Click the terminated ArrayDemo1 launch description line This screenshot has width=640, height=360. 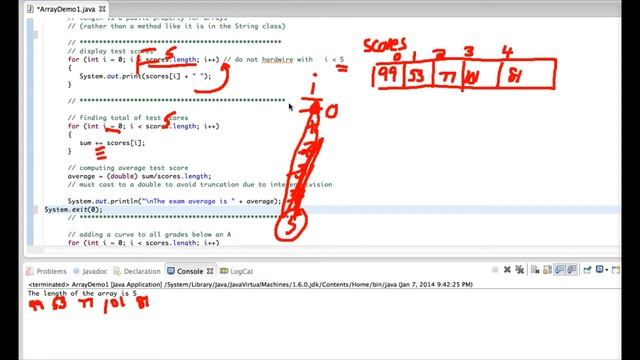coord(250,284)
